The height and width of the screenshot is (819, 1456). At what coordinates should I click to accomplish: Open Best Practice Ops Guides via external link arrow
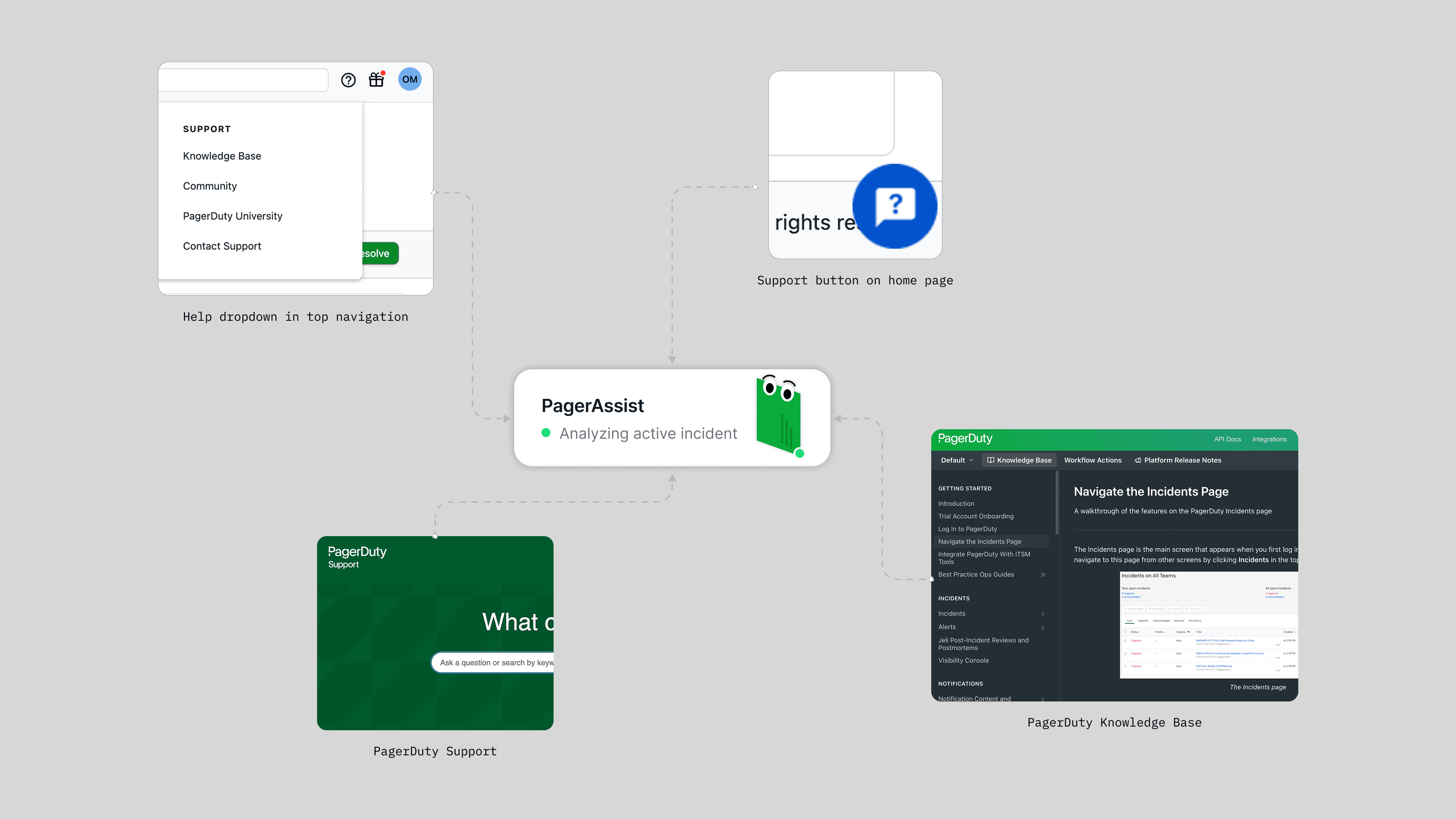click(1043, 575)
